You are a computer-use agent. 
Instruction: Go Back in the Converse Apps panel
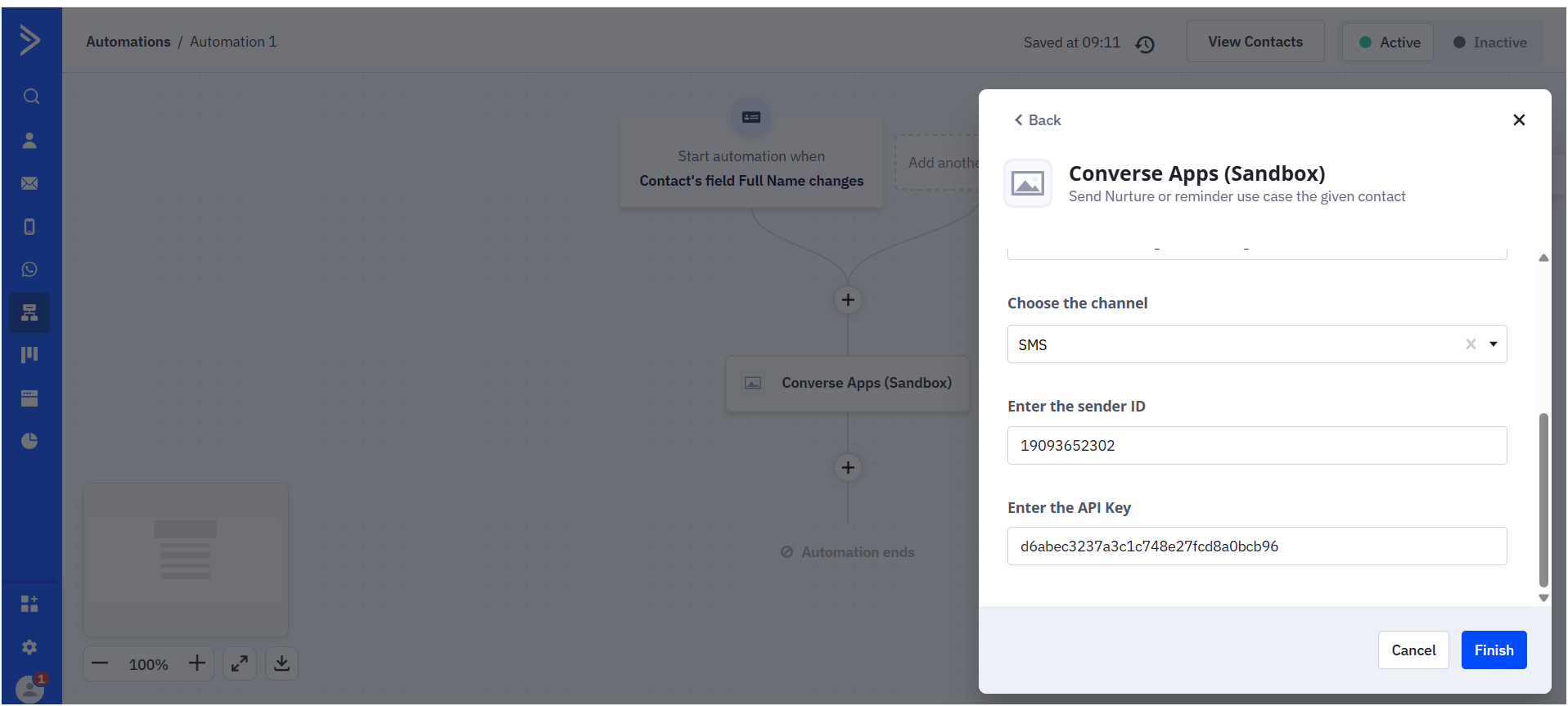pos(1037,120)
